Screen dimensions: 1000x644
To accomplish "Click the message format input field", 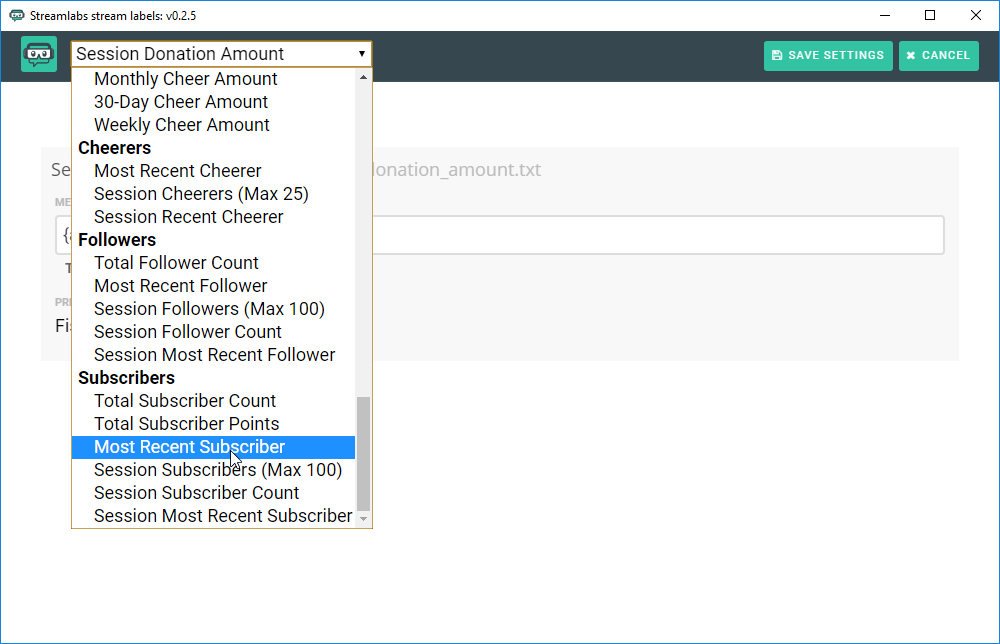I will (500, 235).
